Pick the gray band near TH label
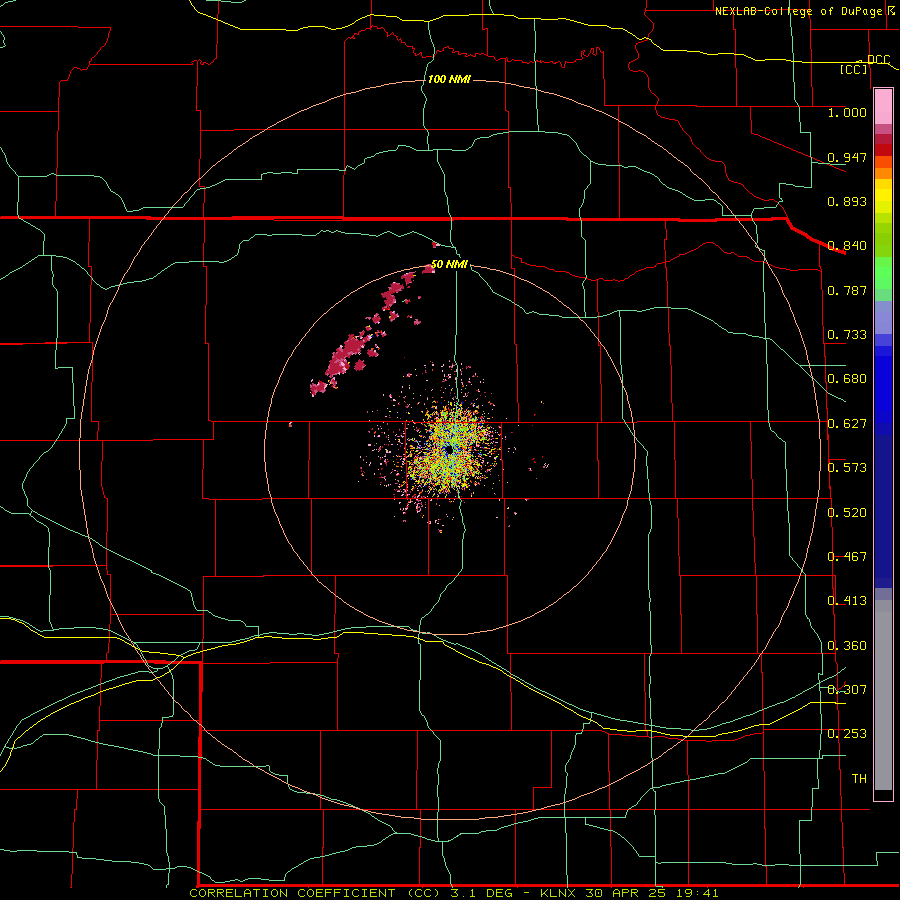The width and height of the screenshot is (900, 900). coord(883,695)
